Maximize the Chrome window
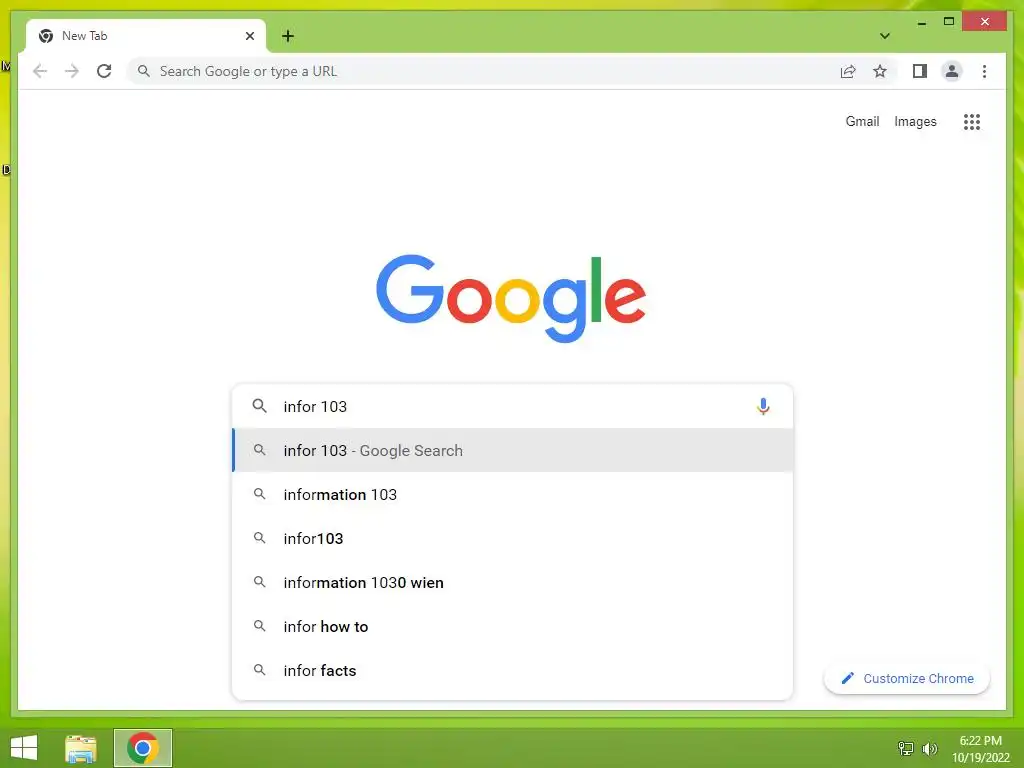Screen dimensions: 1024x768 [x=949, y=22]
